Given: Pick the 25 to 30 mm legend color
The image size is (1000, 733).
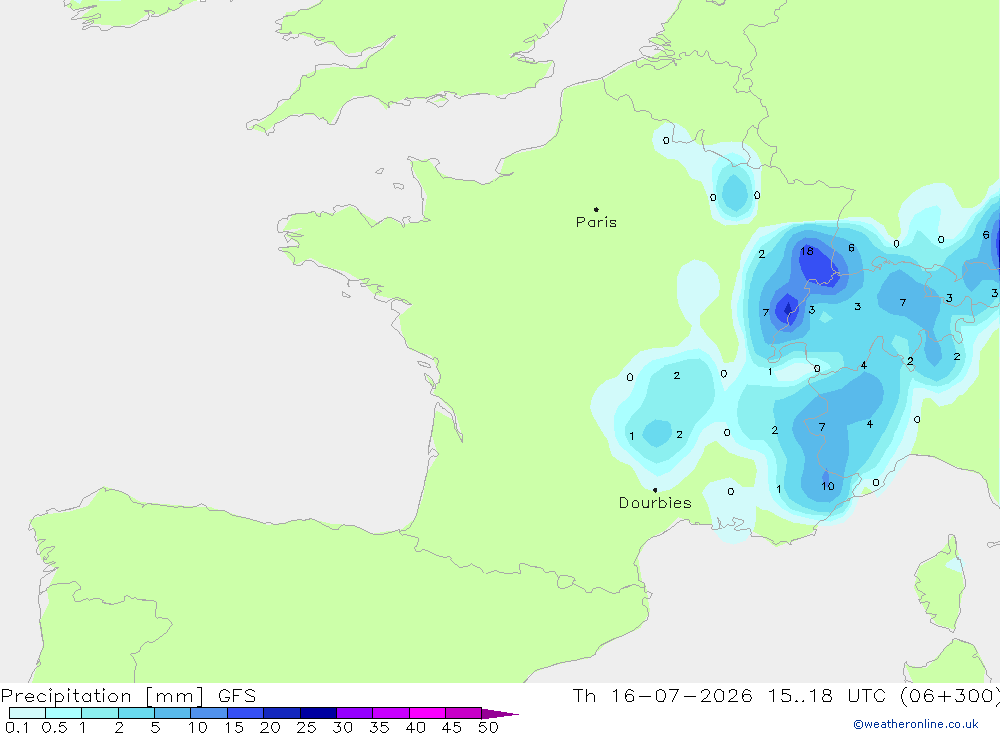Looking at the screenshot, I should (x=318, y=713).
